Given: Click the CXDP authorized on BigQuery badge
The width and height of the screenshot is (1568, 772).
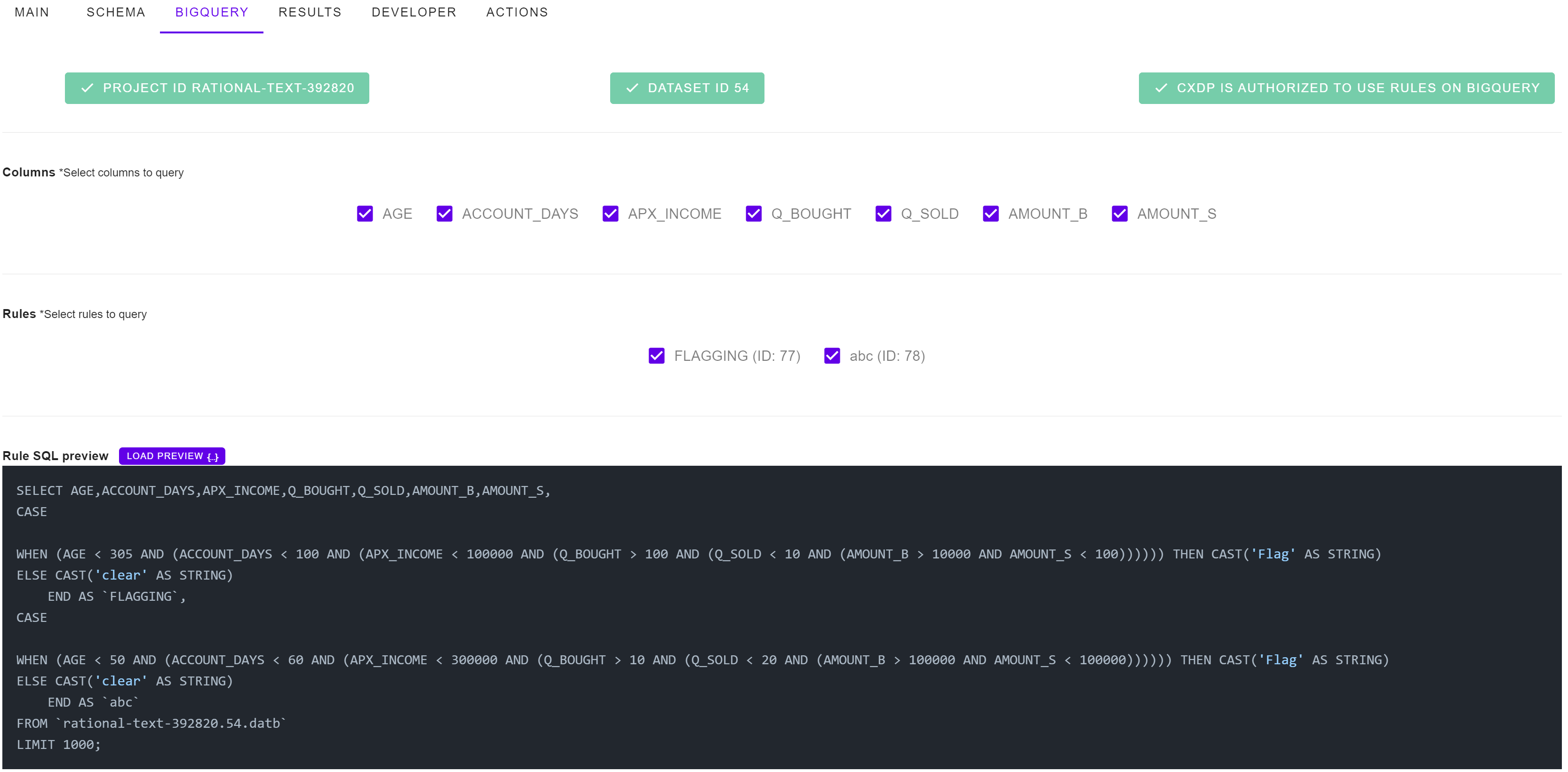Looking at the screenshot, I should click(x=1346, y=88).
